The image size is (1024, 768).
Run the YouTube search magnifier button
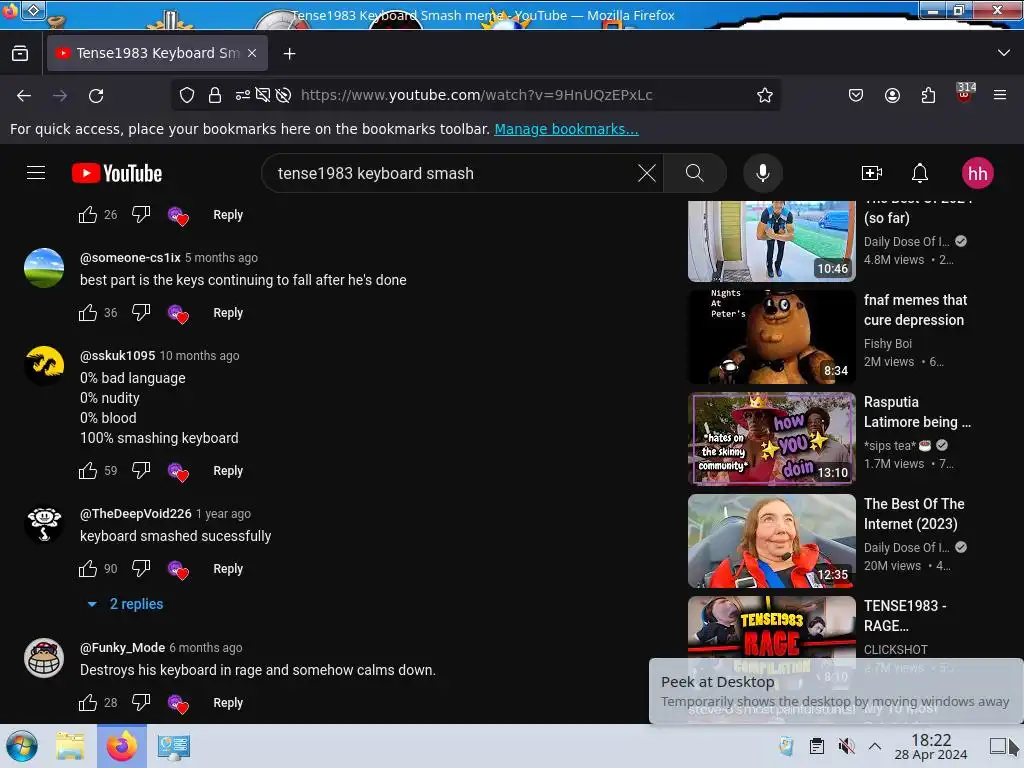pos(695,173)
